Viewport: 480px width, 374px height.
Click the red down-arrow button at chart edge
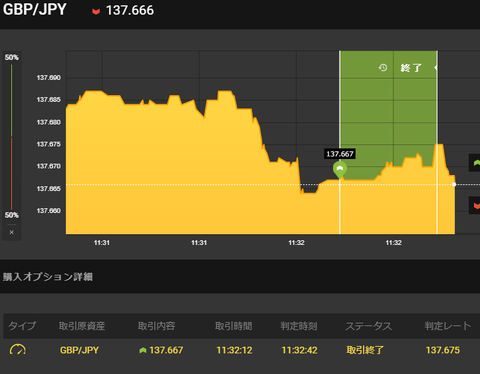(475, 206)
